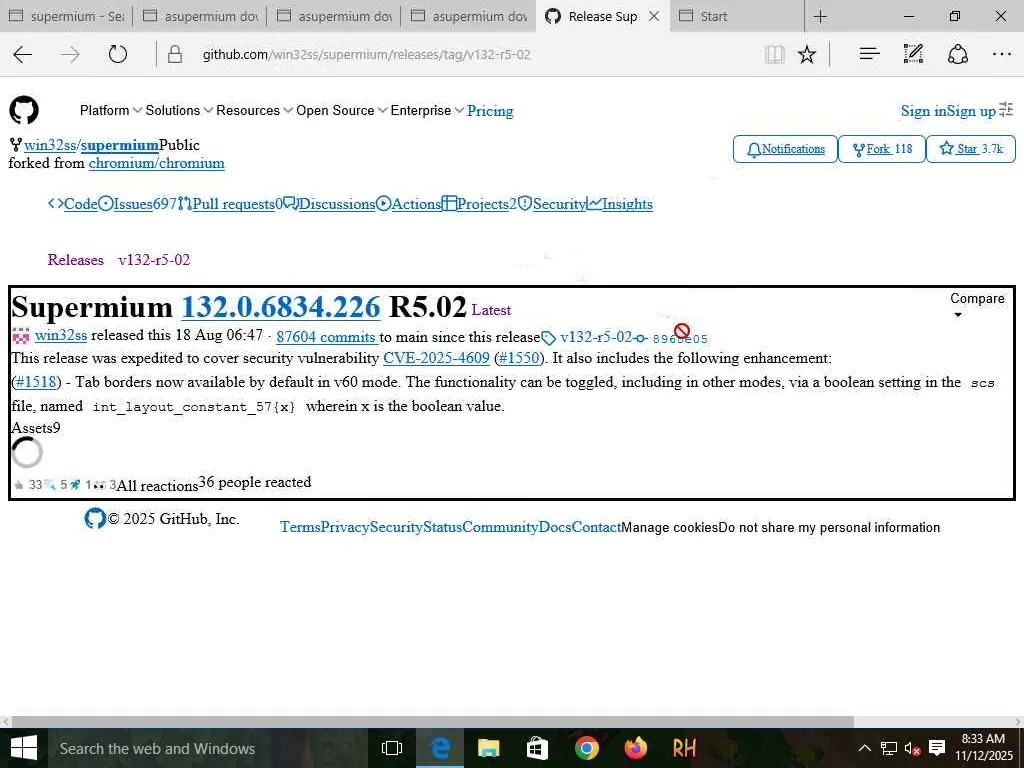Click the GitHub Octocat logo
This screenshot has width=1024, height=768.
24,110
